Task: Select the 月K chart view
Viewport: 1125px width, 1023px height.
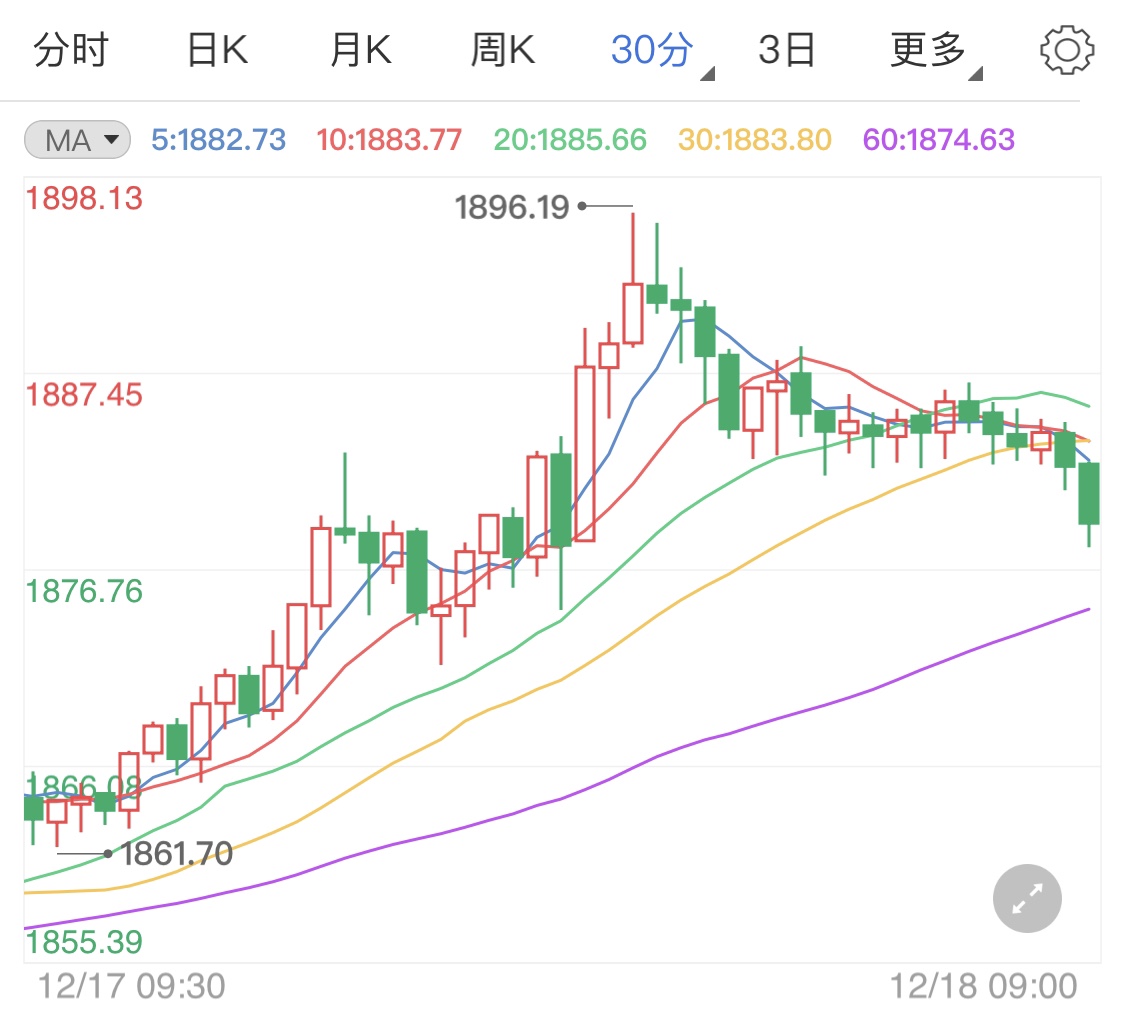Action: click(360, 50)
